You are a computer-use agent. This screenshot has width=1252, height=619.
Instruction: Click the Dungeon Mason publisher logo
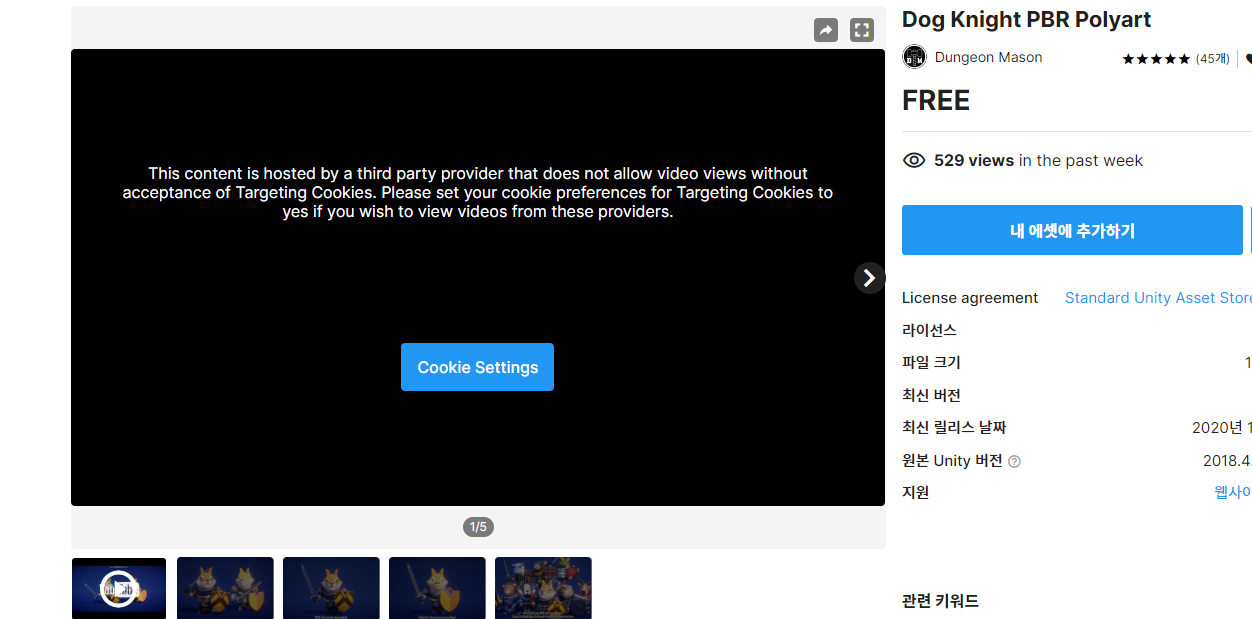[914, 57]
